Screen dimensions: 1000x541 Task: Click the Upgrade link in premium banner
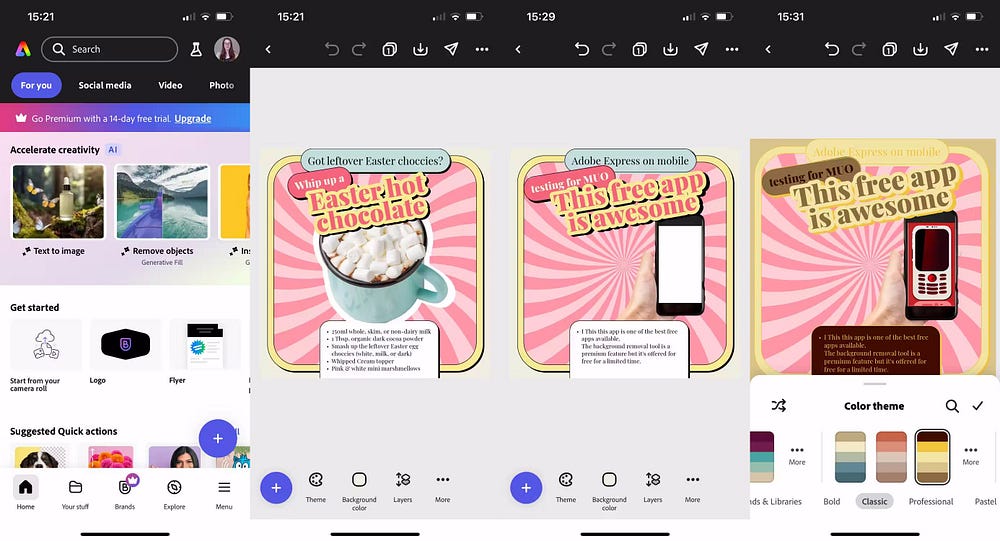193,119
